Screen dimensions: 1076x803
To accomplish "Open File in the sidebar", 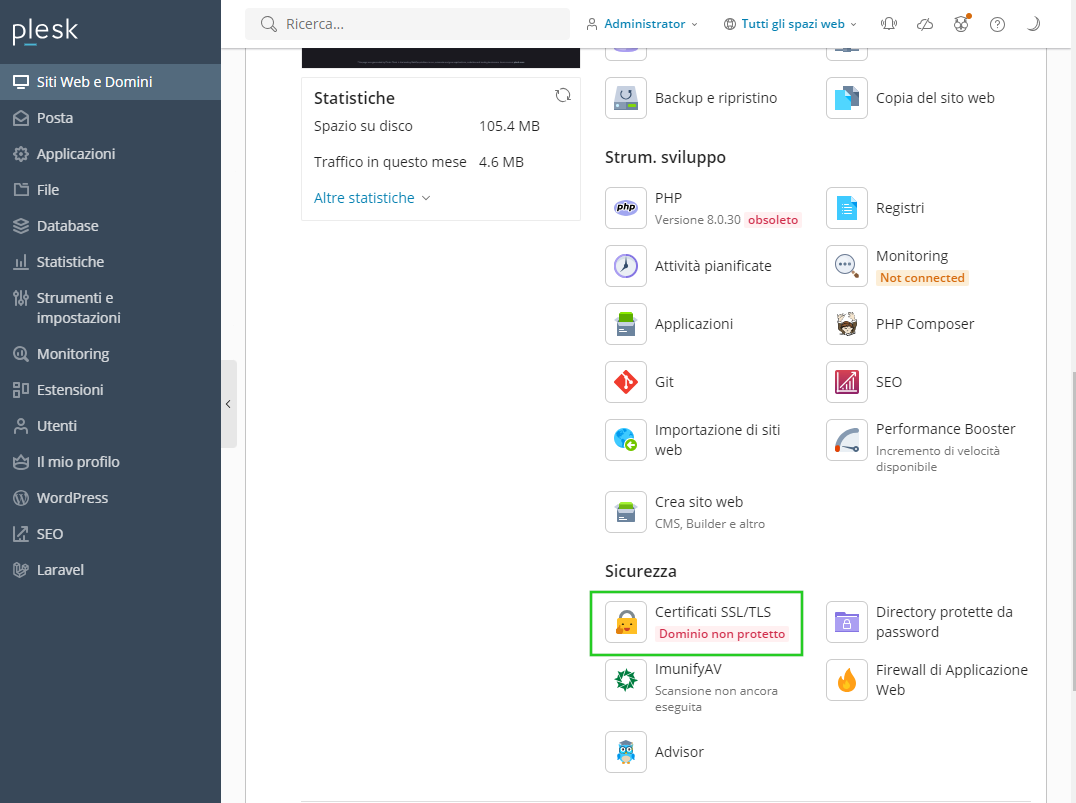I will pyautogui.click(x=110, y=189).
